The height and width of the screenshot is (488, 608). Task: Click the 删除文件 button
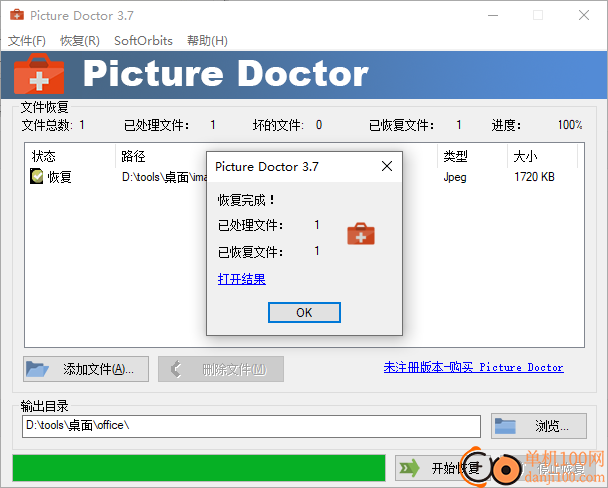point(221,369)
